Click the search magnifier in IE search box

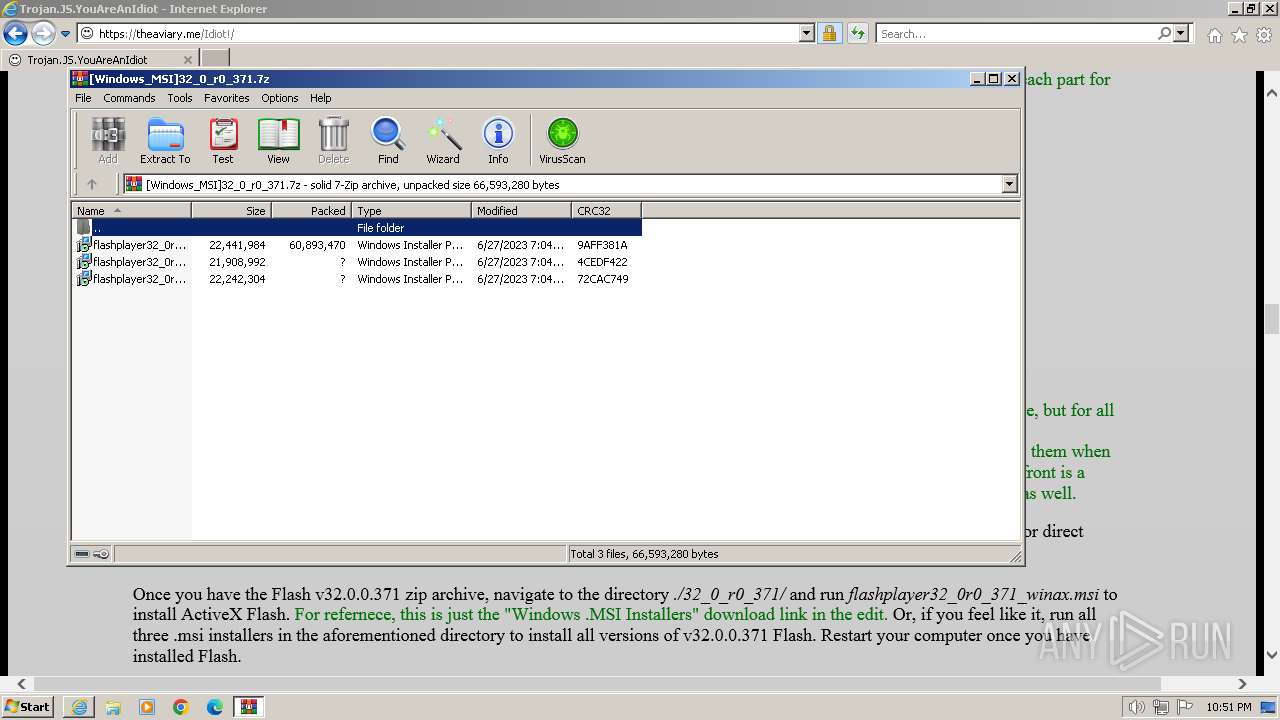1164,34
